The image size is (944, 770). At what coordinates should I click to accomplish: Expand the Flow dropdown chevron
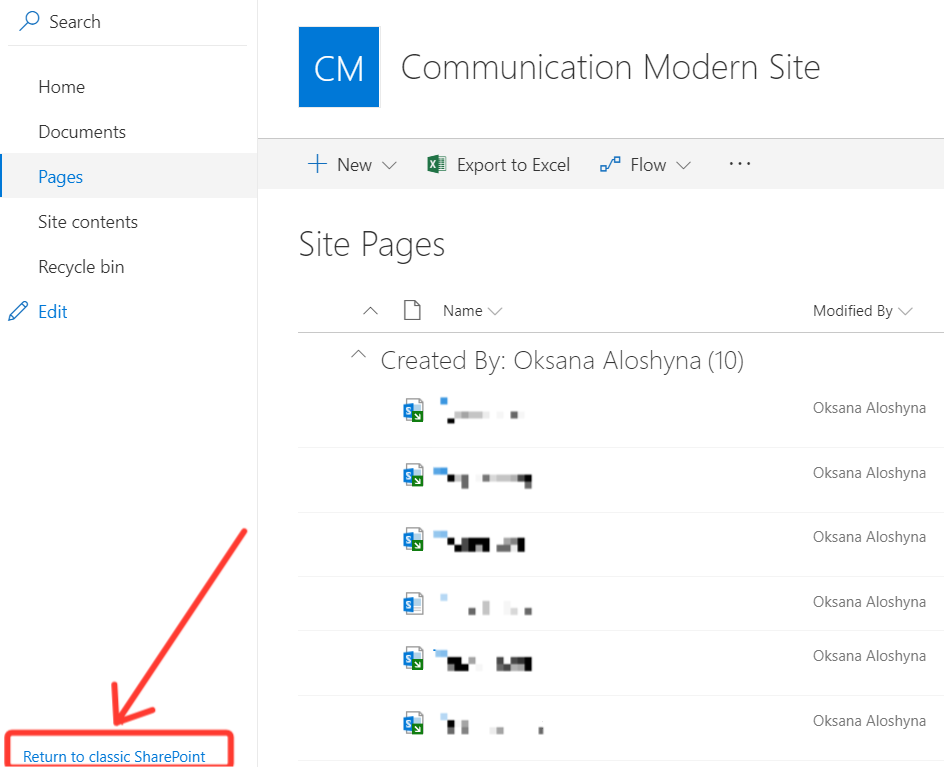[x=683, y=165]
